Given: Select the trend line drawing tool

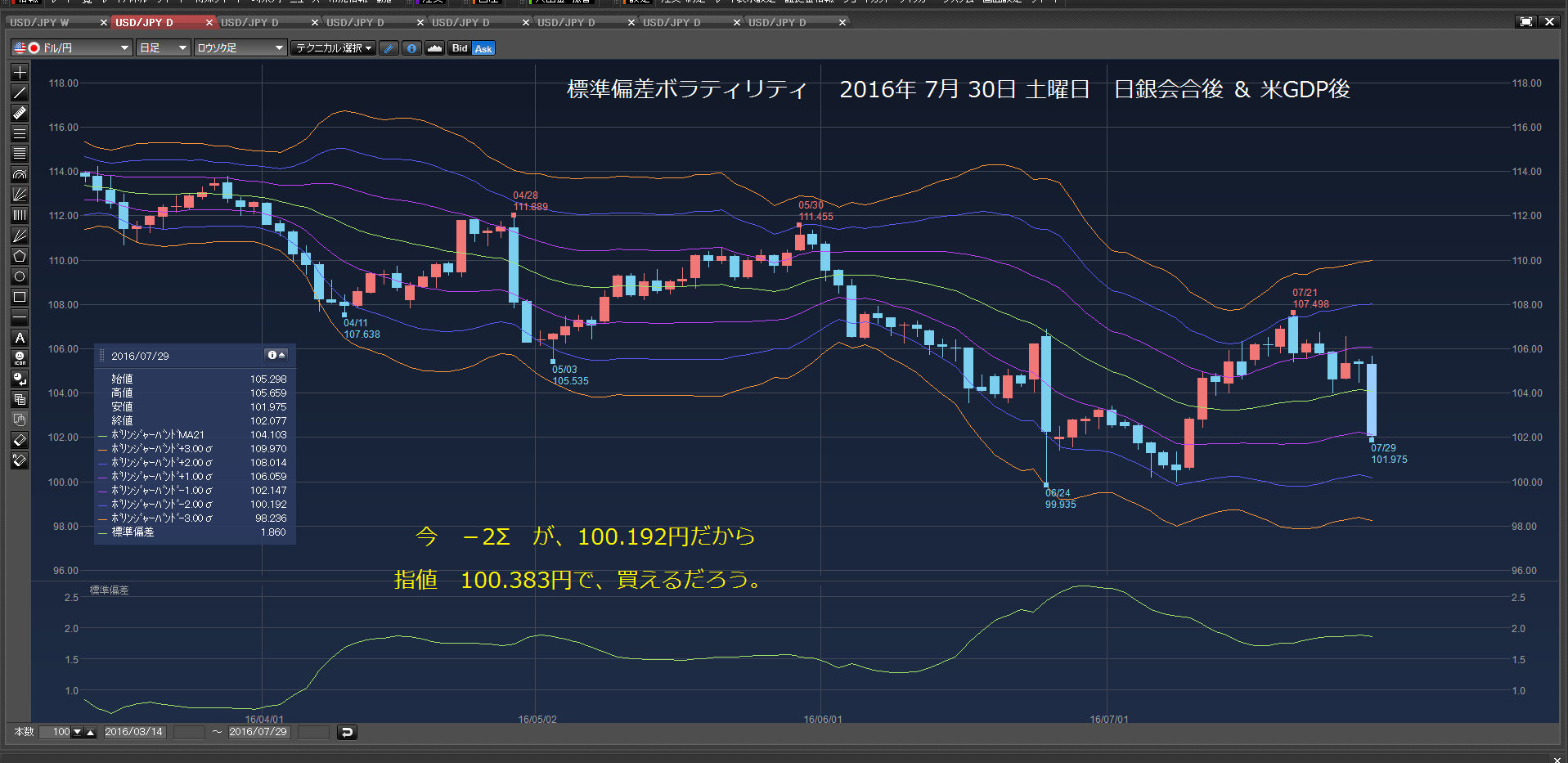Looking at the screenshot, I should pyautogui.click(x=20, y=92).
